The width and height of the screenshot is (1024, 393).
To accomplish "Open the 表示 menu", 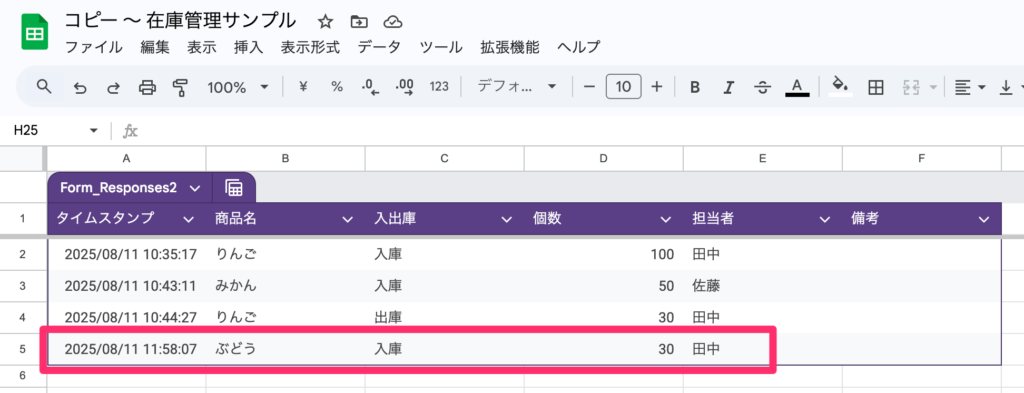I will point(202,47).
